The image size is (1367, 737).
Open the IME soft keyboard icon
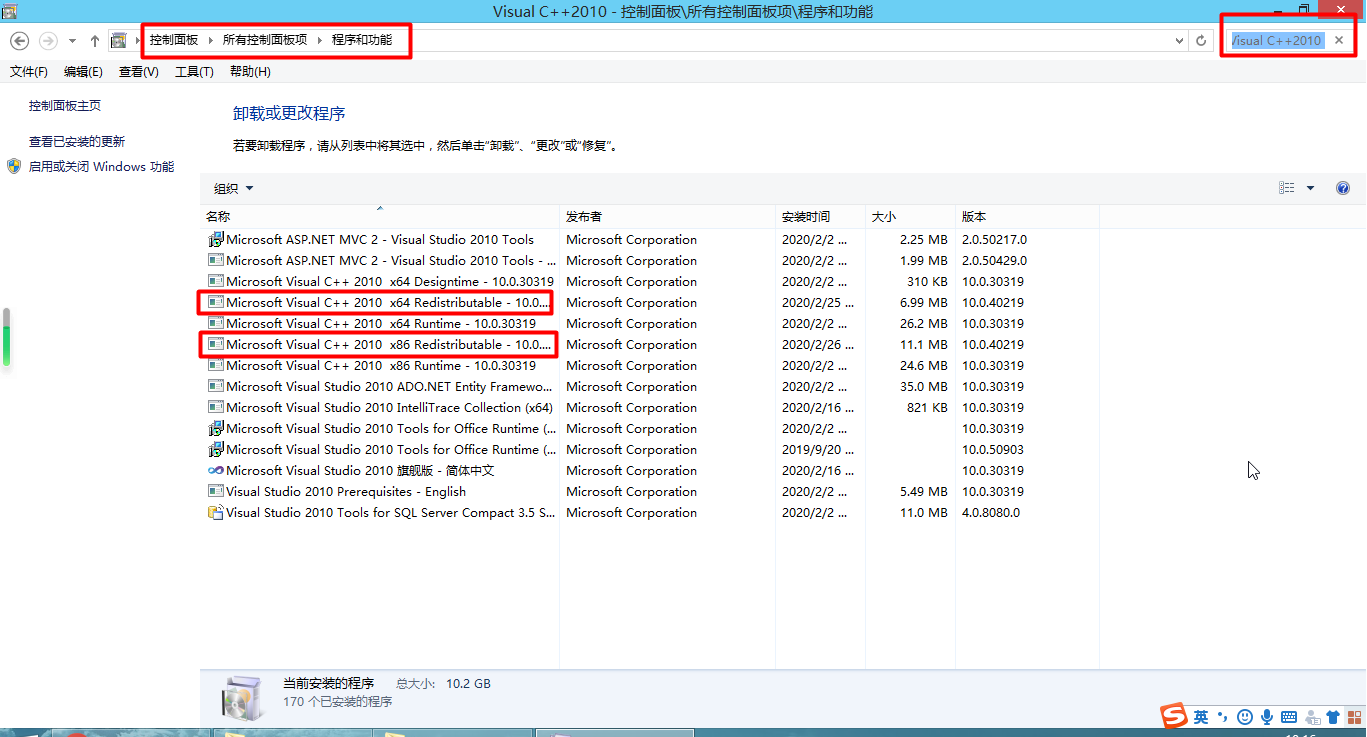1289,717
